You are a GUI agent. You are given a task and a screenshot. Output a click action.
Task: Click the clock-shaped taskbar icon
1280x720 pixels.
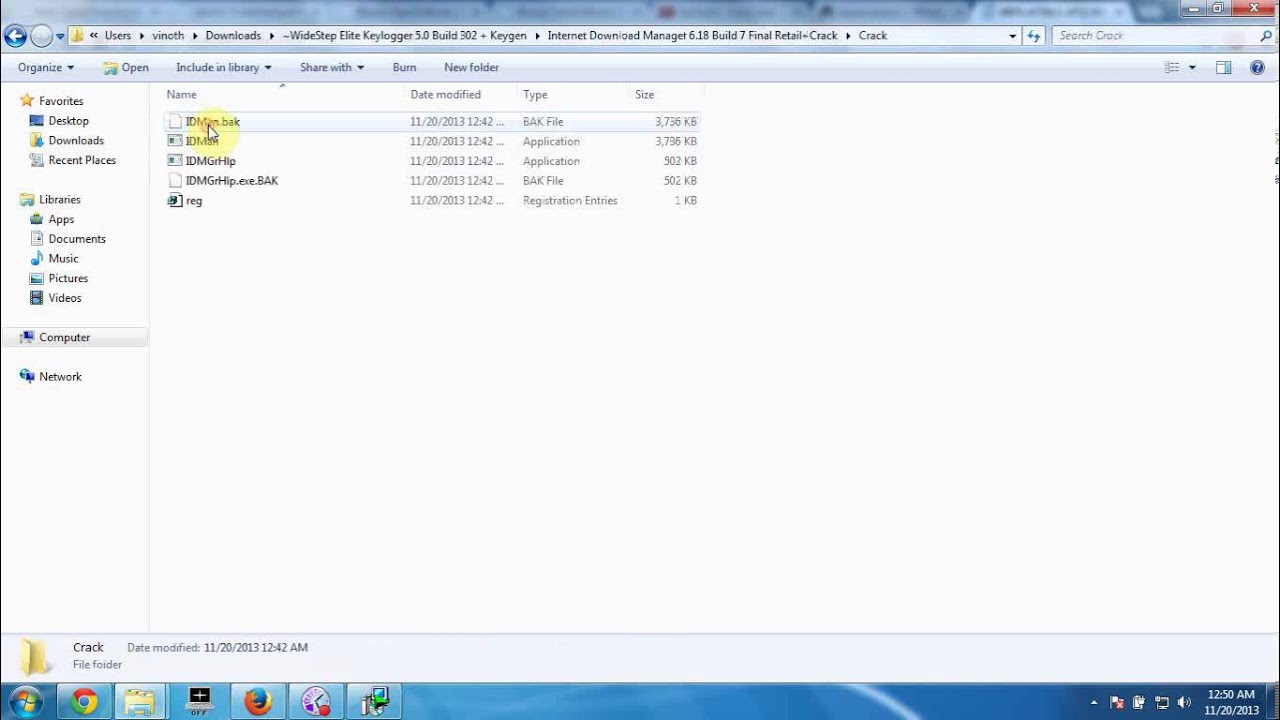(x=316, y=702)
